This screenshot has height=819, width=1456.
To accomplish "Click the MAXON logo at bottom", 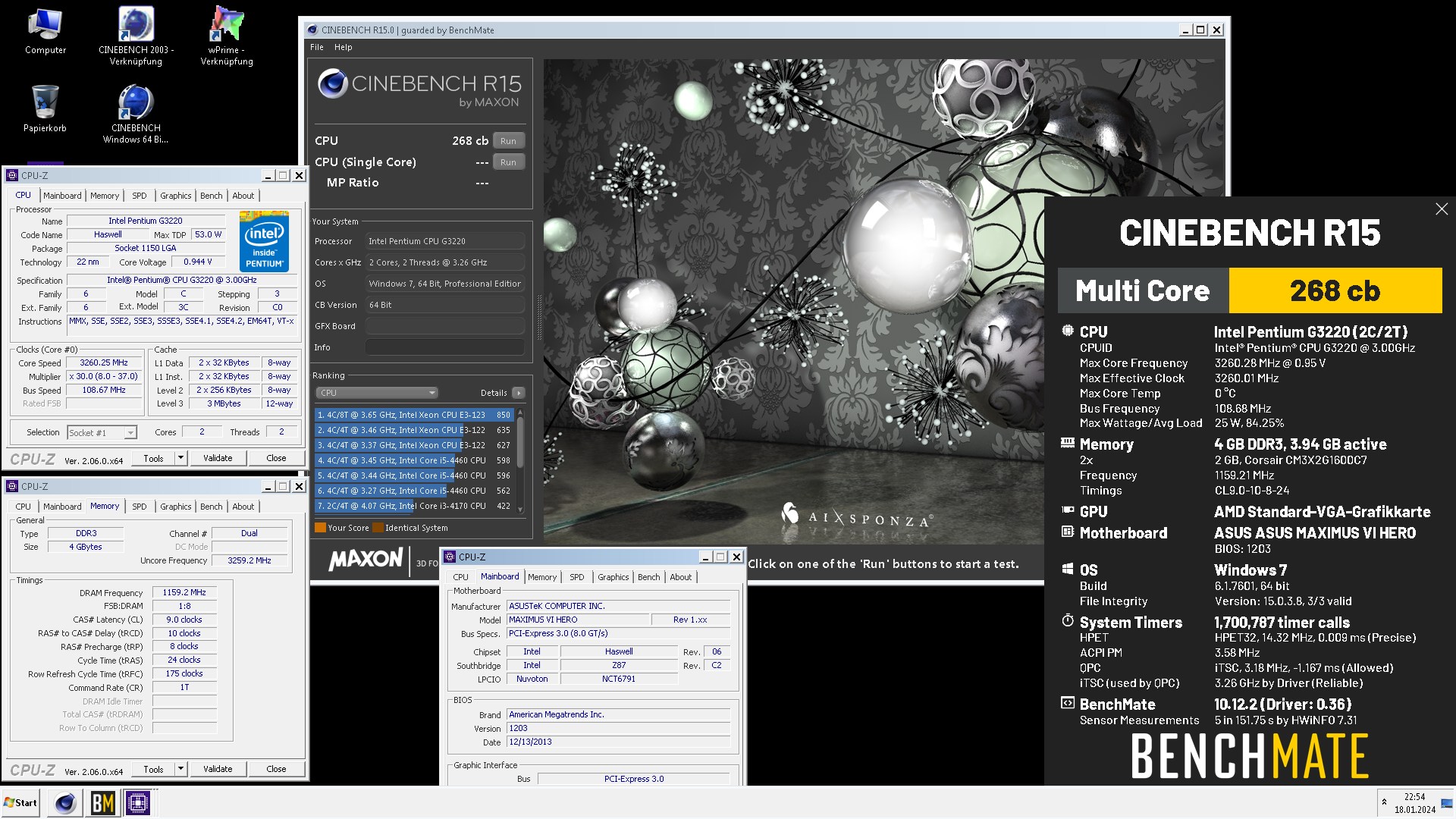I will pyautogui.click(x=366, y=560).
